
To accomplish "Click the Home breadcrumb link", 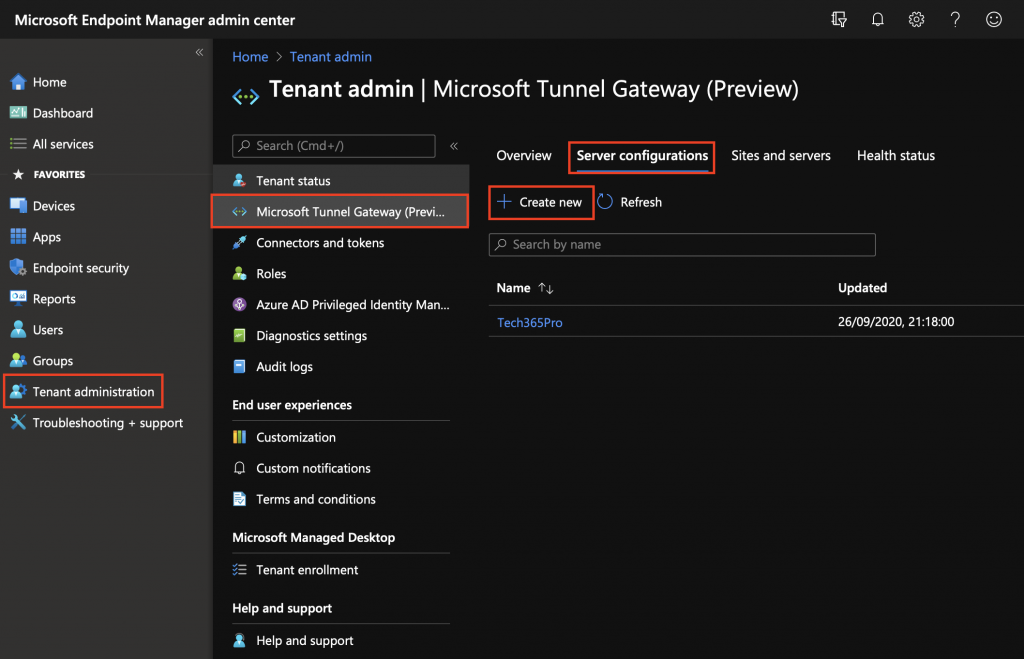I will [x=250, y=57].
